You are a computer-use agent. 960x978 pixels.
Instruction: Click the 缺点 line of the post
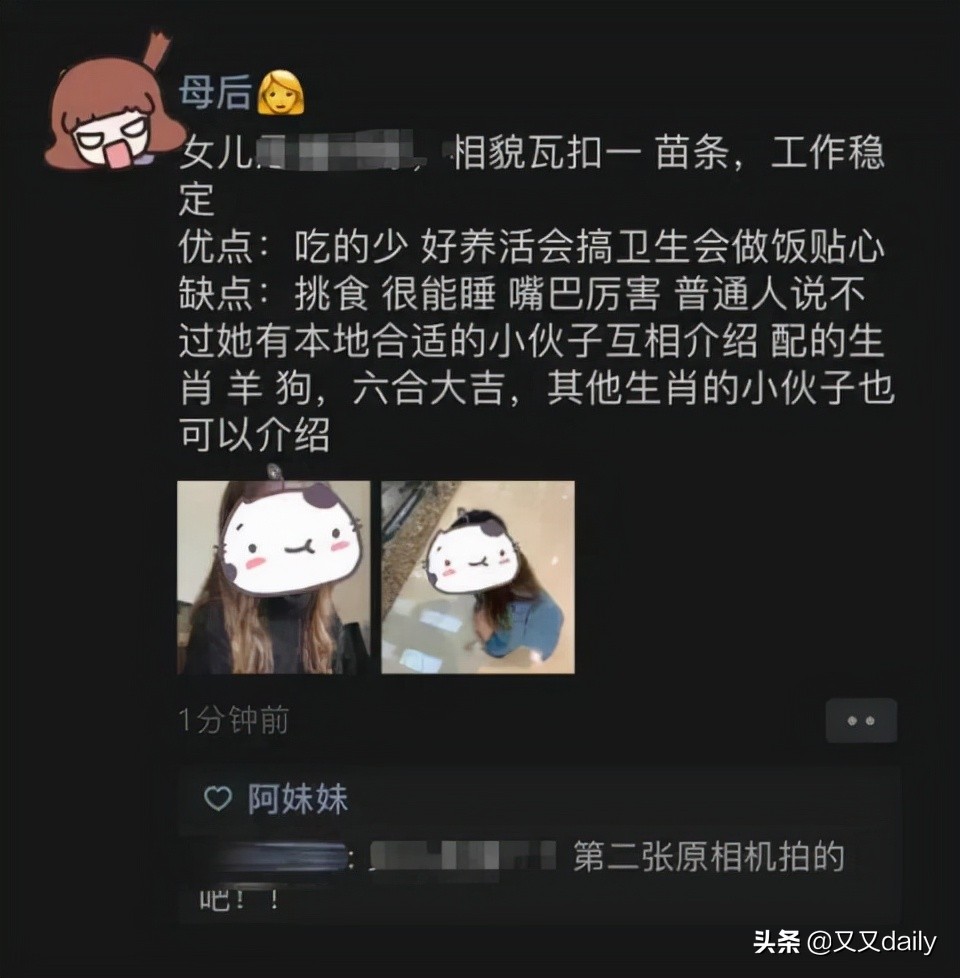[523, 293]
